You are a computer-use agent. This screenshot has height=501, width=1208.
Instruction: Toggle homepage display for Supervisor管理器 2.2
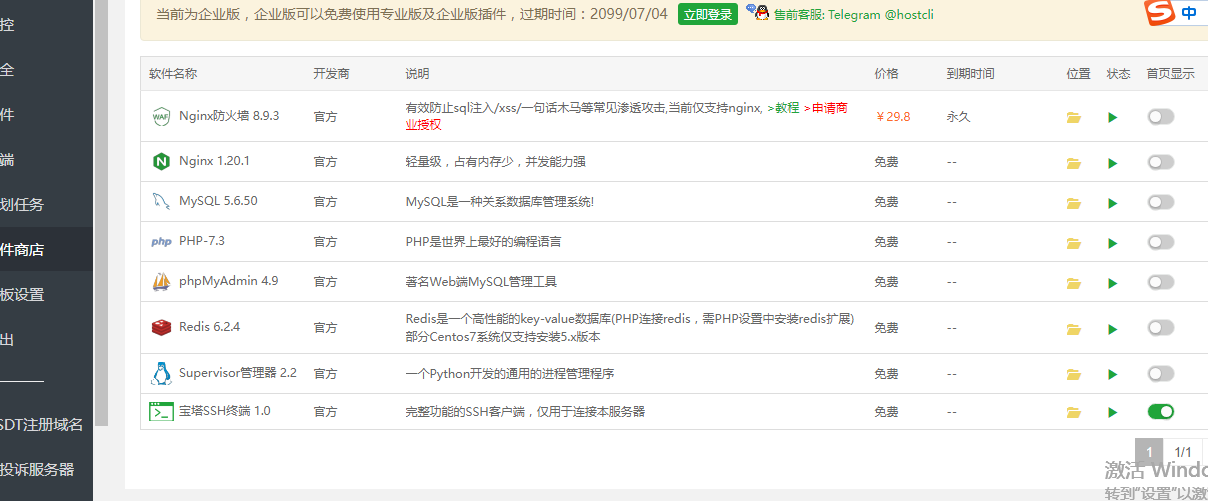[x=1160, y=374]
